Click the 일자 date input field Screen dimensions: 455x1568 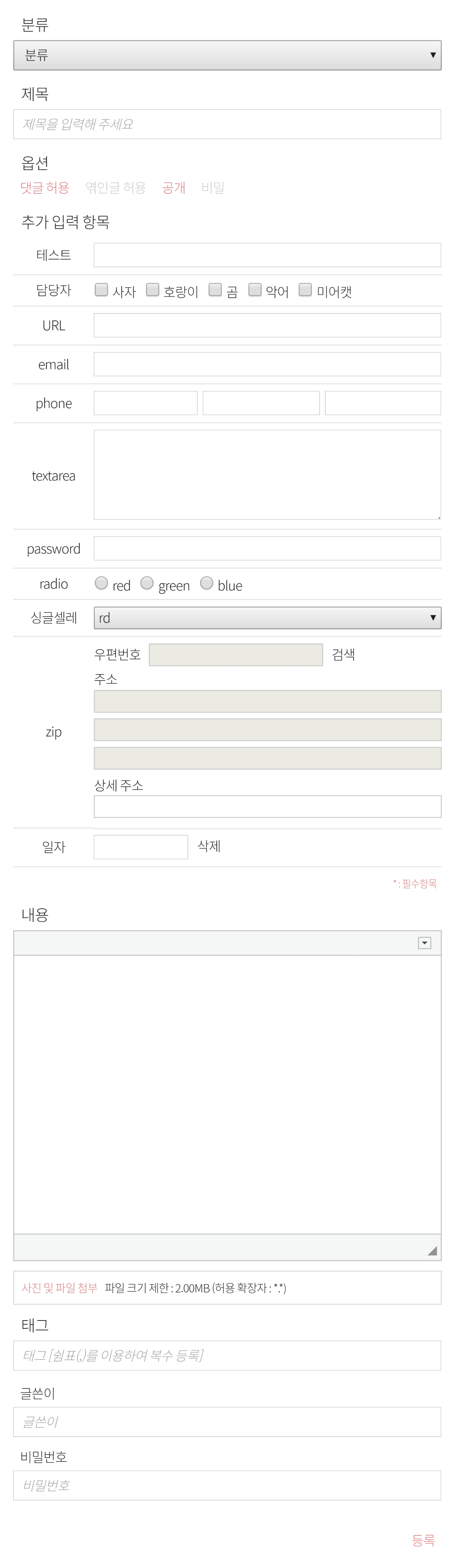click(x=140, y=847)
